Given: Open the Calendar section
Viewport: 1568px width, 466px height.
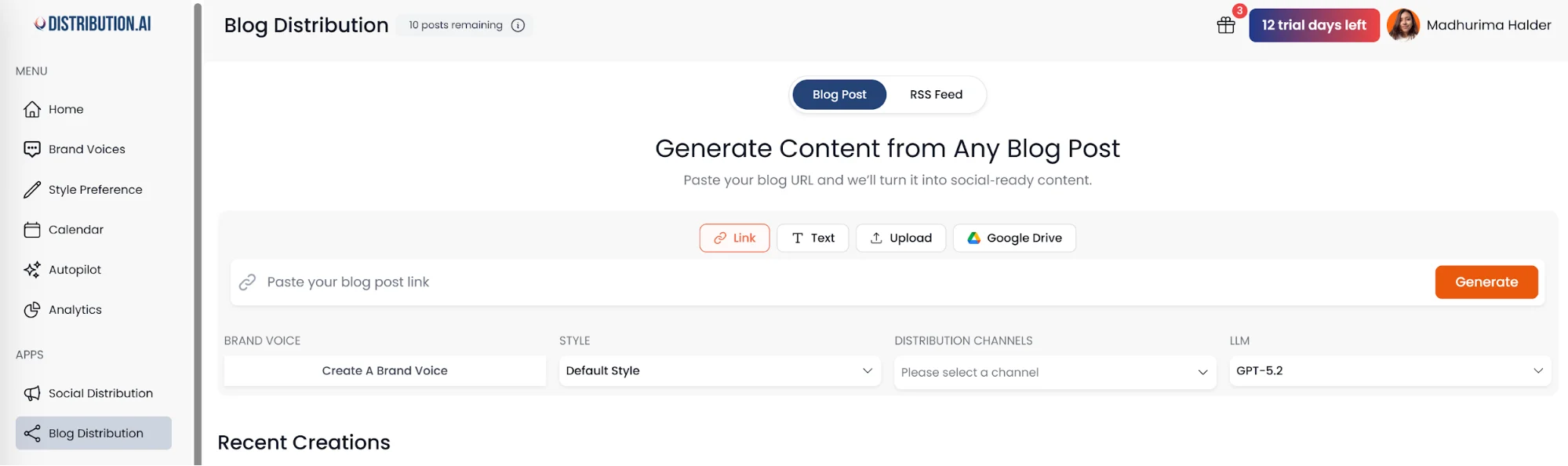Looking at the screenshot, I should [x=75, y=230].
